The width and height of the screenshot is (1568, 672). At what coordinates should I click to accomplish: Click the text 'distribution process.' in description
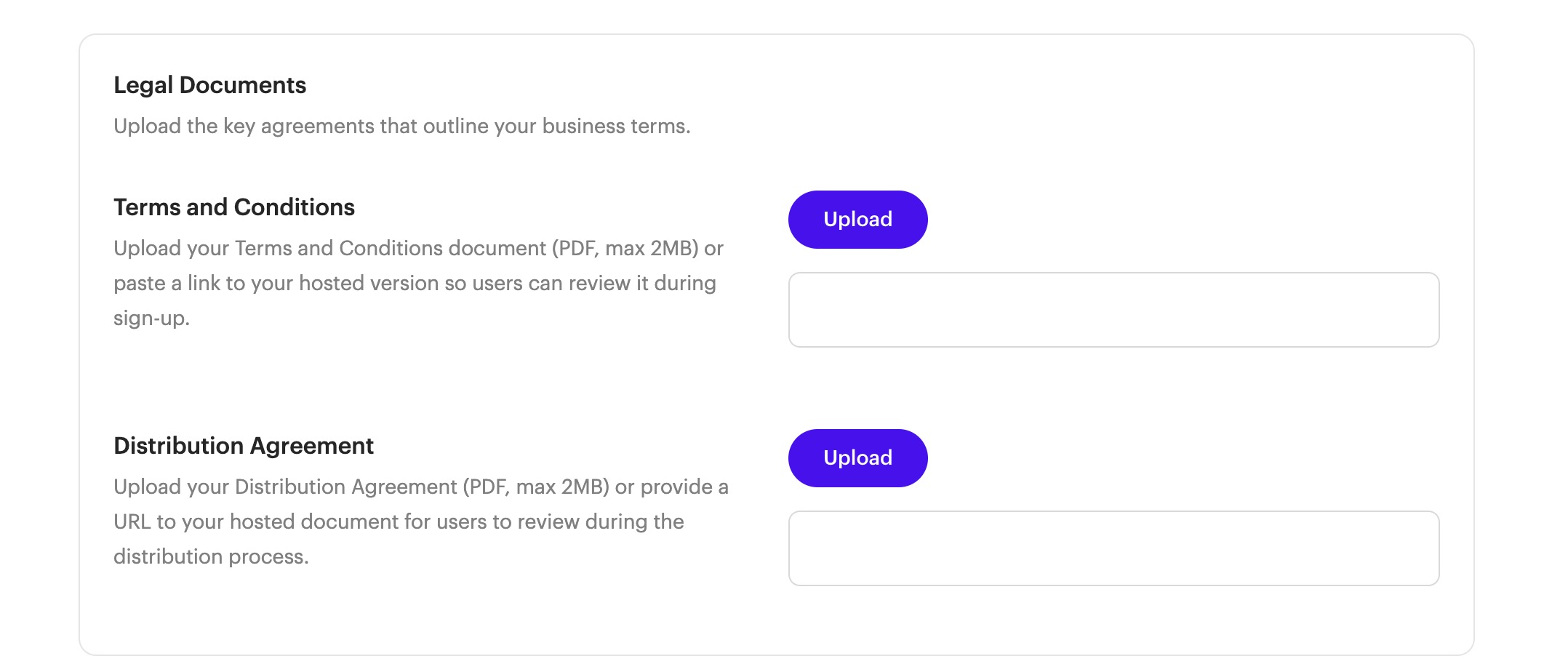click(211, 557)
